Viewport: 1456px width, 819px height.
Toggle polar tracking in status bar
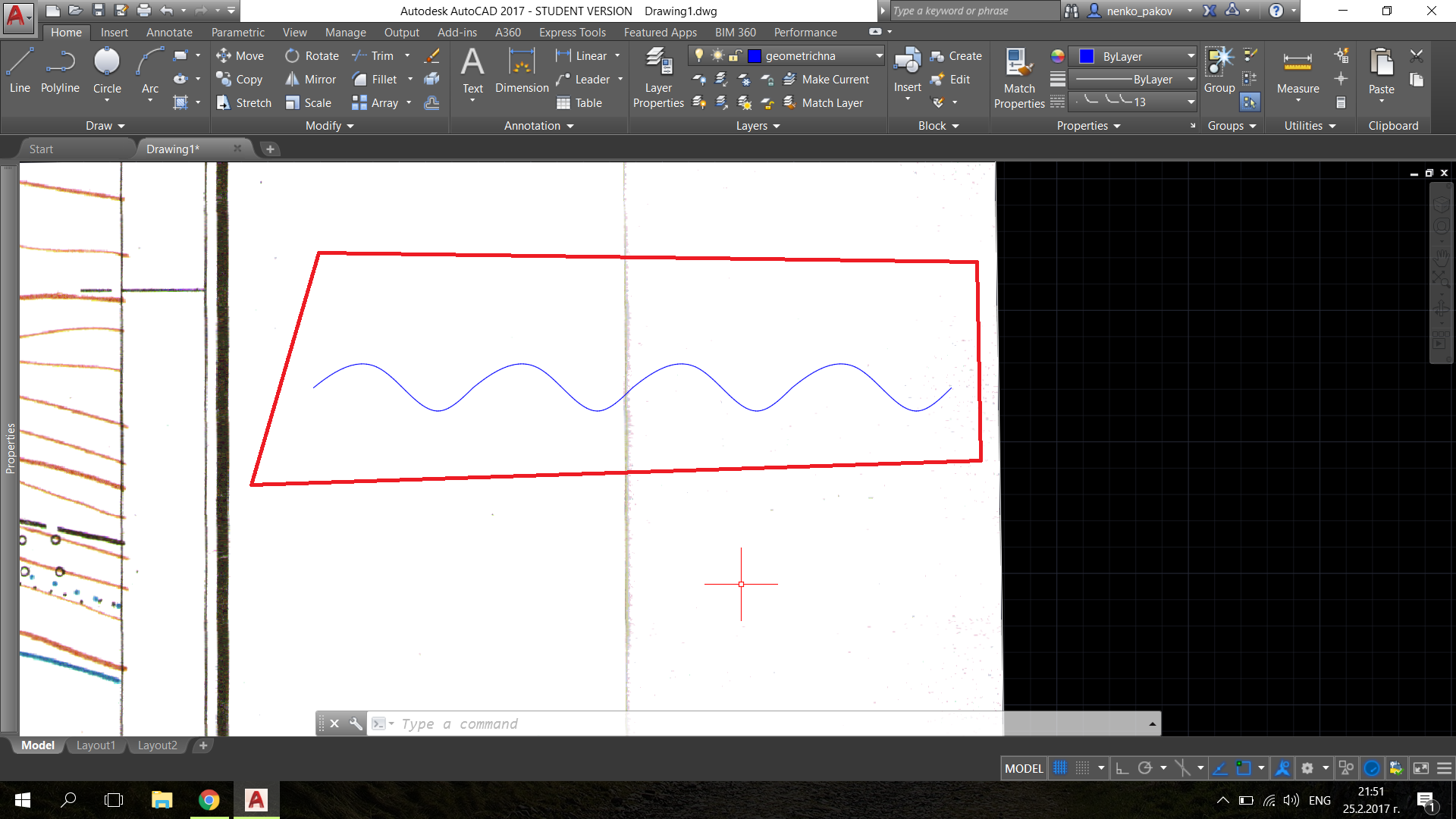[1145, 768]
